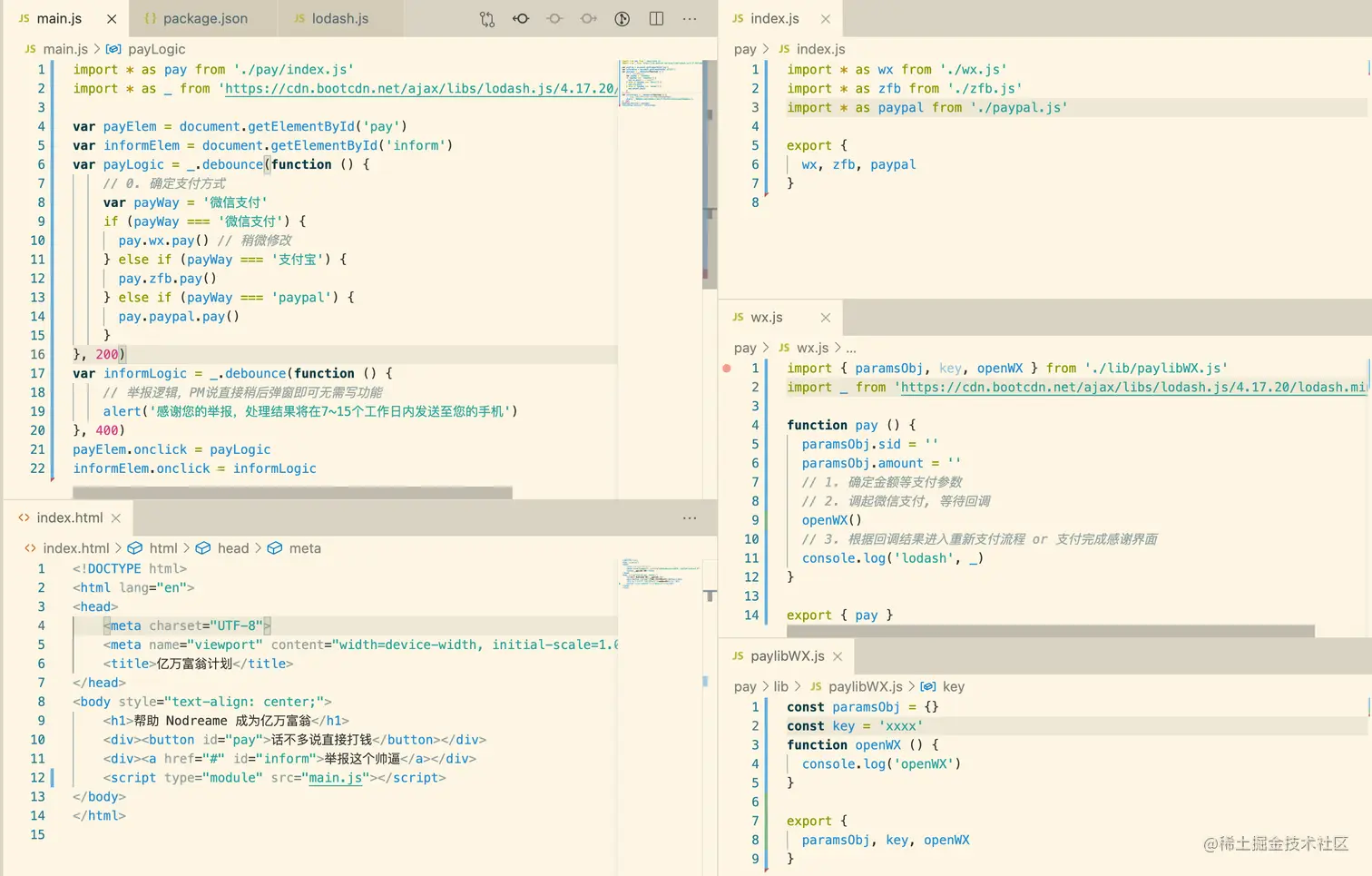The width and height of the screenshot is (1372, 876).
Task: Click the wx.js horizontal scrollbar
Action: point(1051,631)
